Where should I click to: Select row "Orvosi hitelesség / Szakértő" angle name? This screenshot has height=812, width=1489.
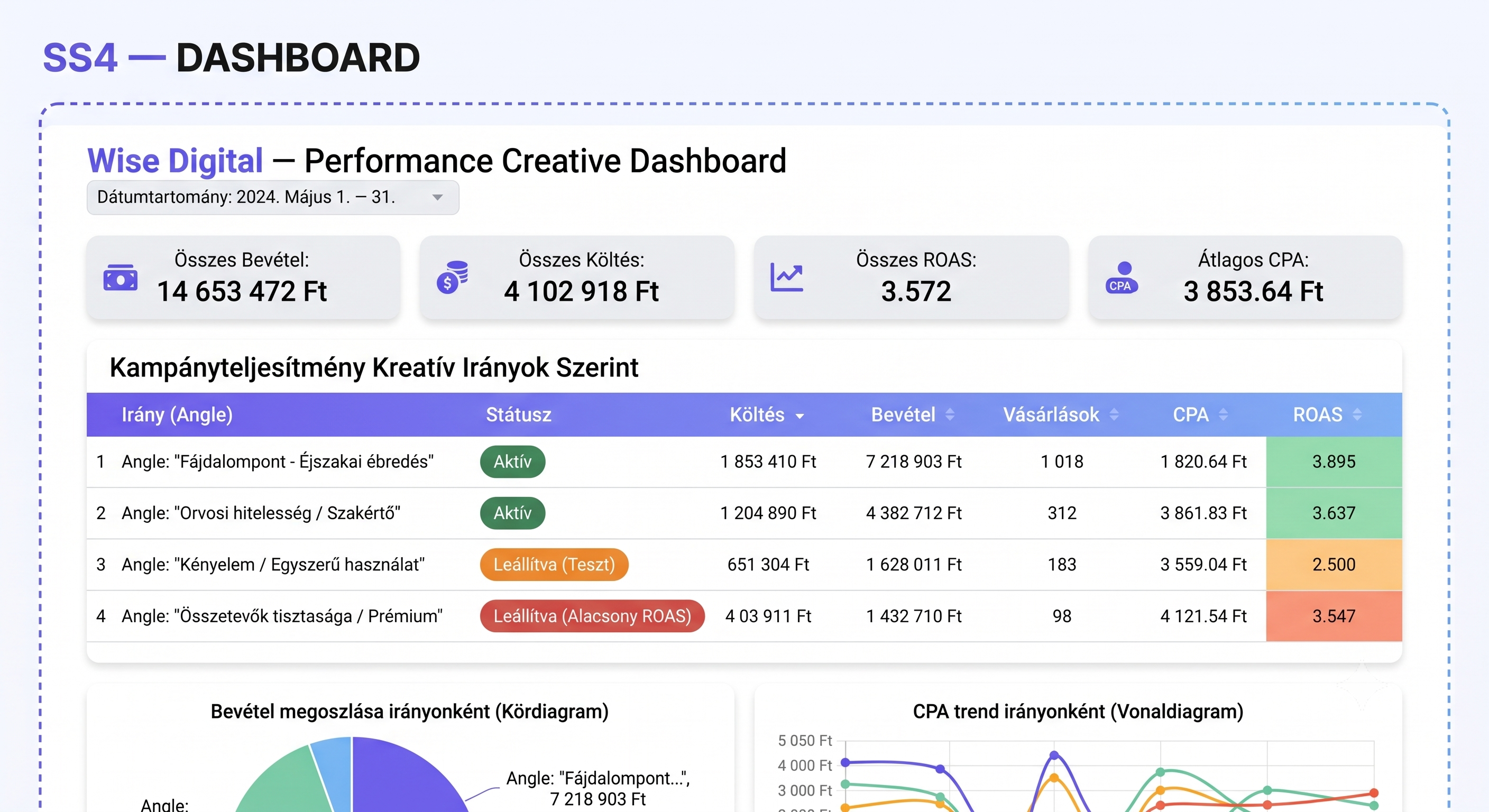(x=261, y=513)
